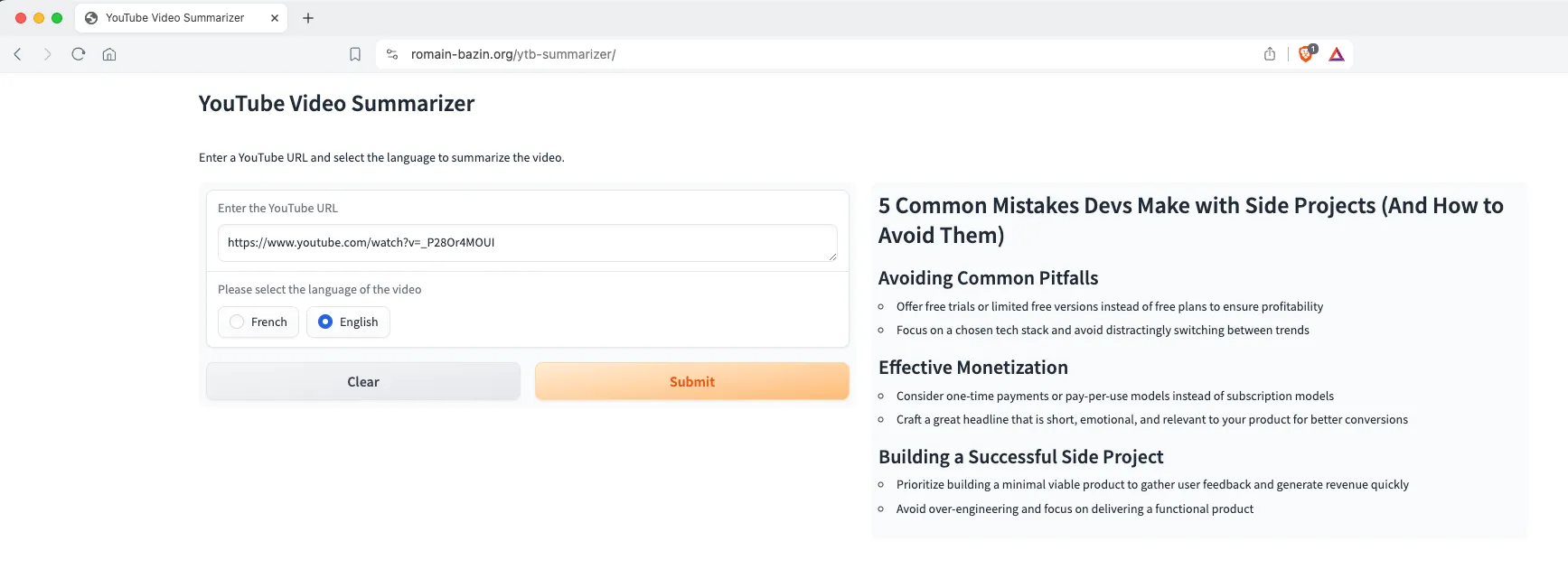1568x588 pixels.
Task: Open Brave Shields lion icon
Action: click(x=1306, y=54)
